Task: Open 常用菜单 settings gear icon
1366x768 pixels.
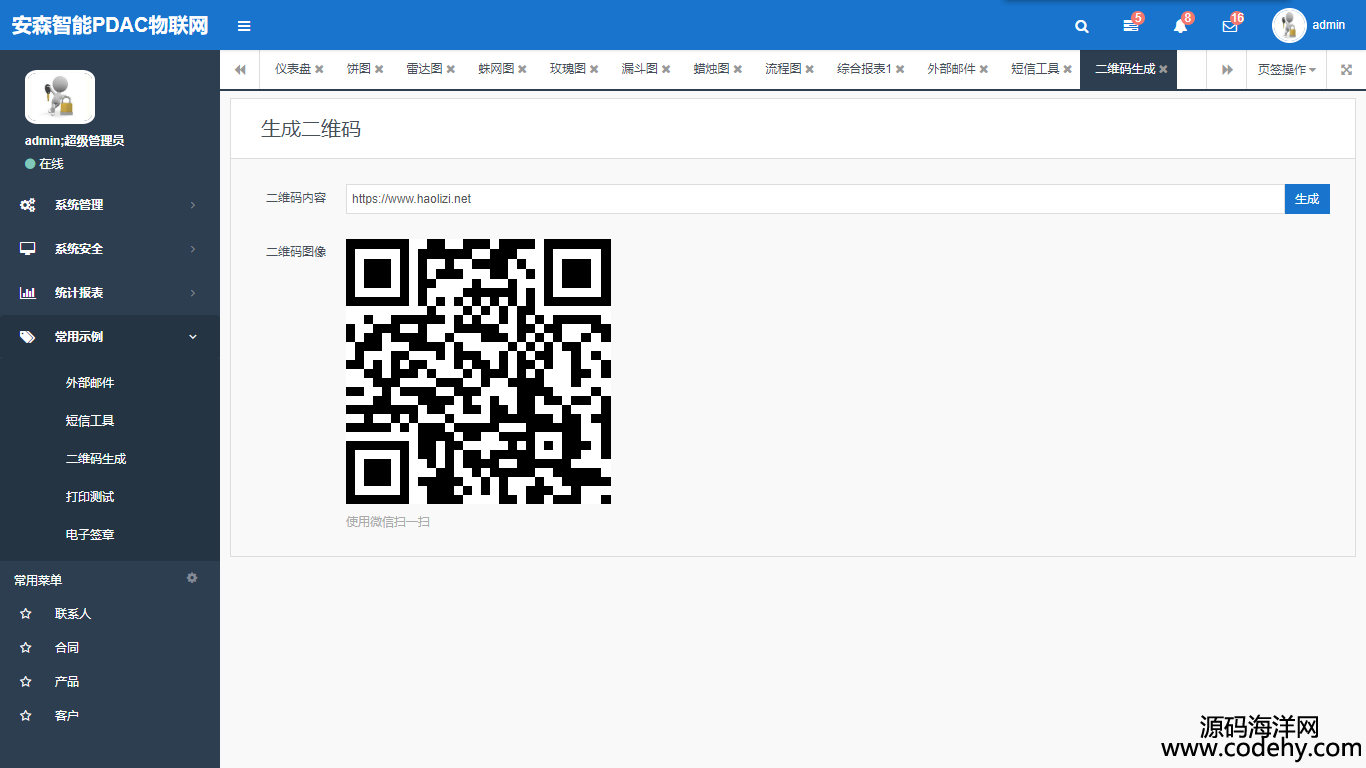Action: click(x=192, y=578)
